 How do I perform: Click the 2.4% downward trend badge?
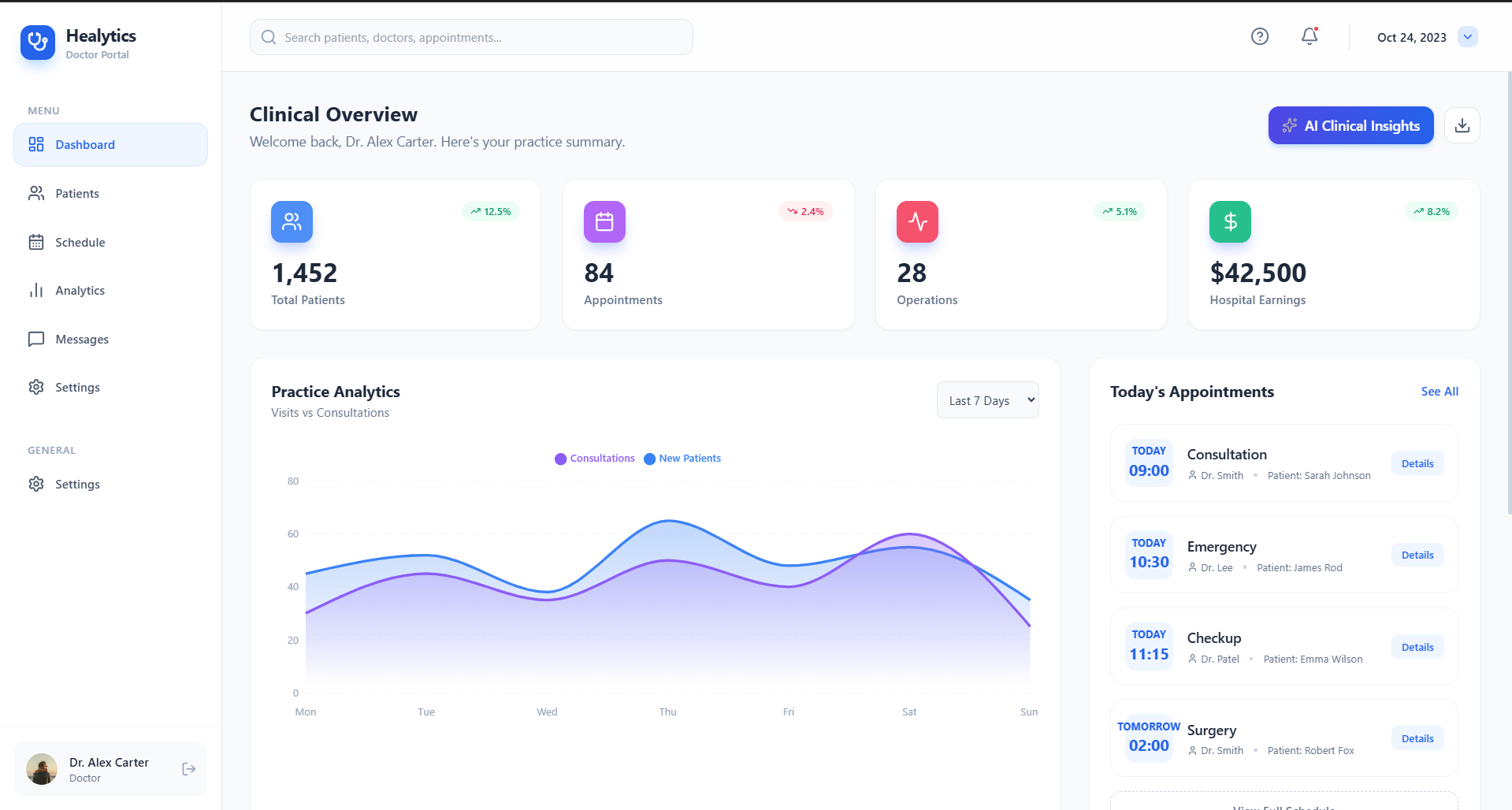click(805, 211)
